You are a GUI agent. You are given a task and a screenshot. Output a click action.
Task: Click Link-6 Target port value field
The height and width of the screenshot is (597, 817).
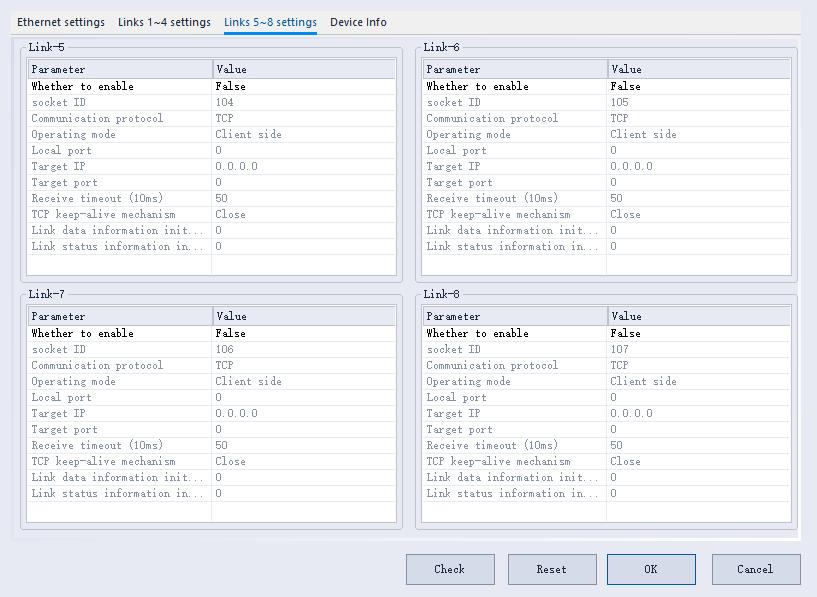(x=698, y=182)
